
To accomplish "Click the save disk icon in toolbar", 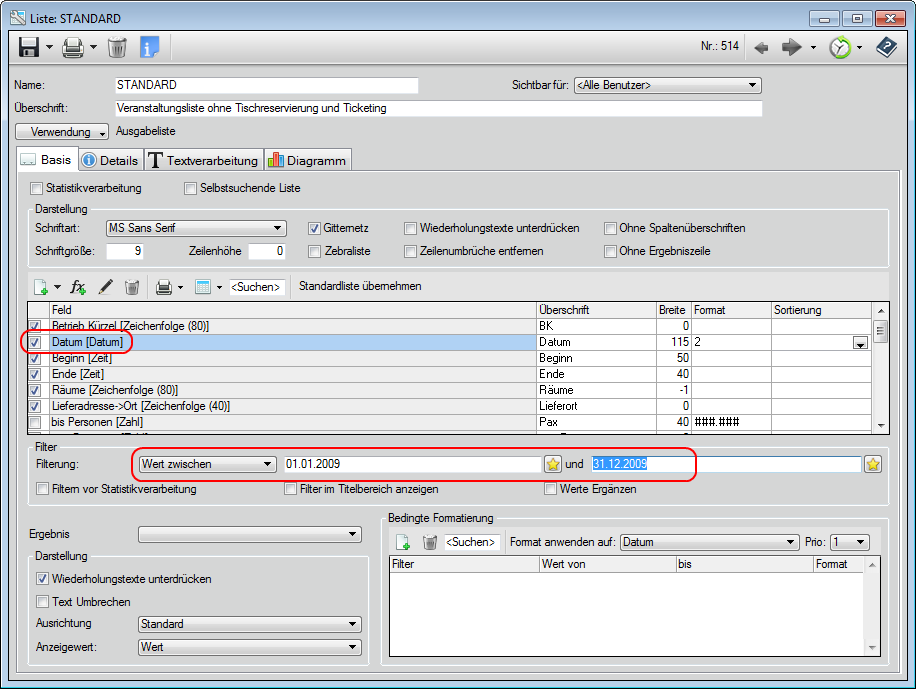I will (29, 47).
